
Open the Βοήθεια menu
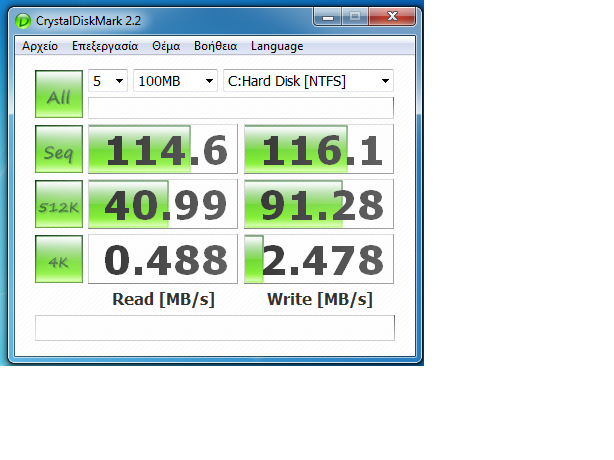215,46
